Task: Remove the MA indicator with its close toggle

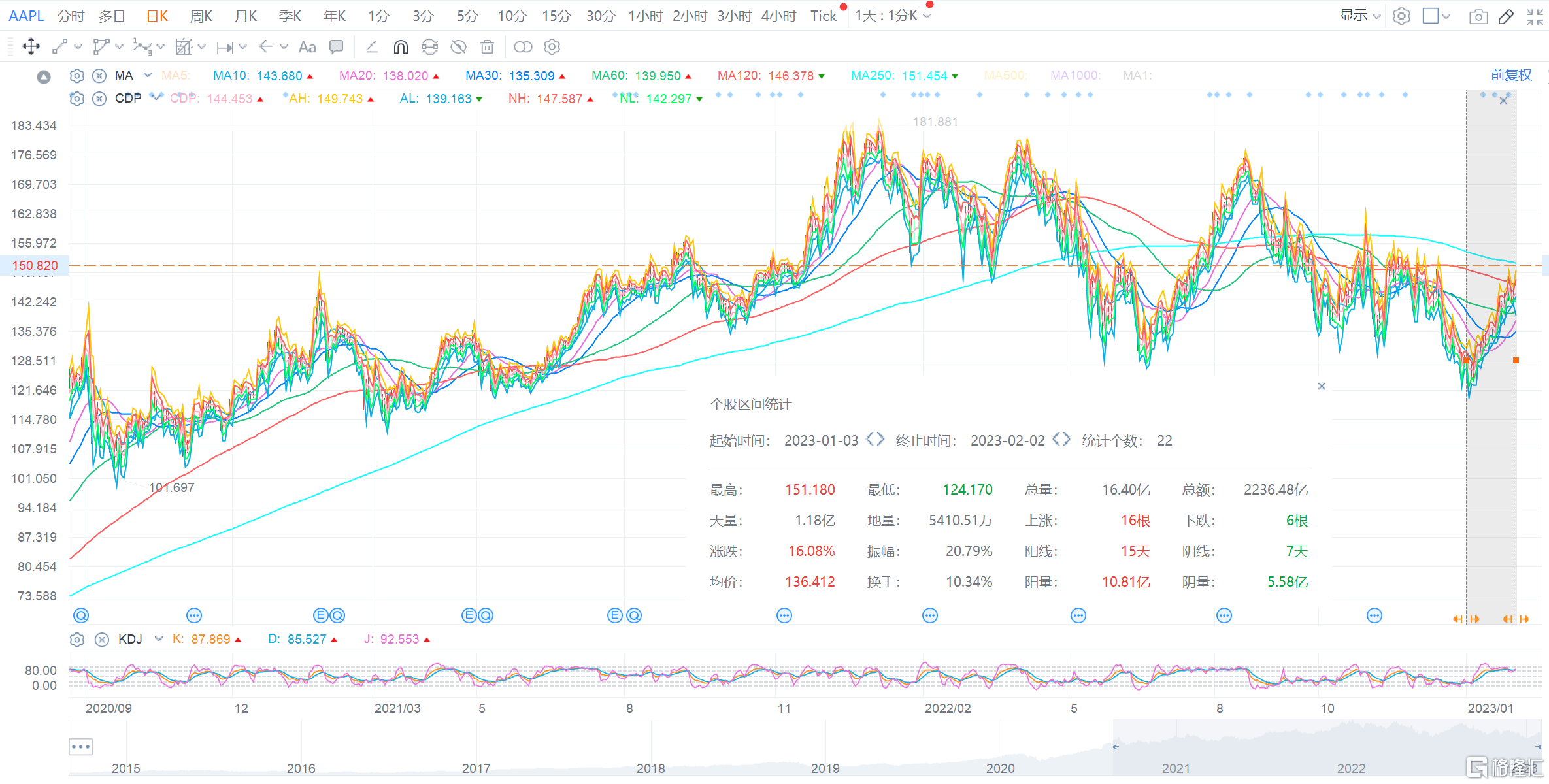Action: pos(99,75)
